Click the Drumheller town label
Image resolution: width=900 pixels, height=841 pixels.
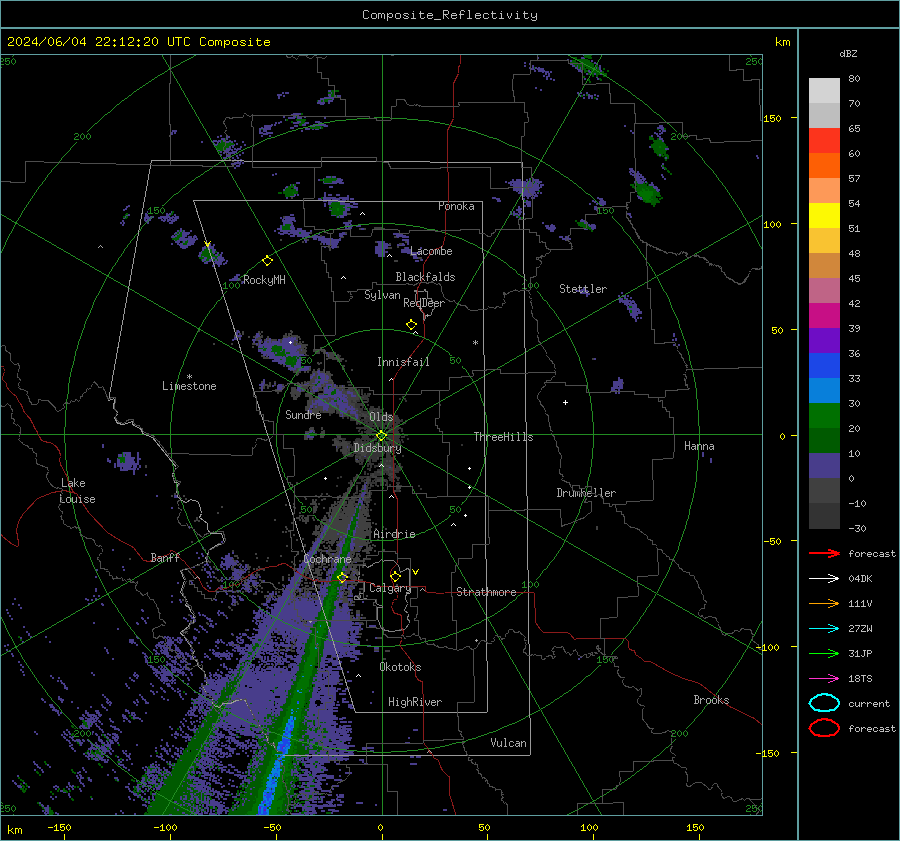[586, 493]
